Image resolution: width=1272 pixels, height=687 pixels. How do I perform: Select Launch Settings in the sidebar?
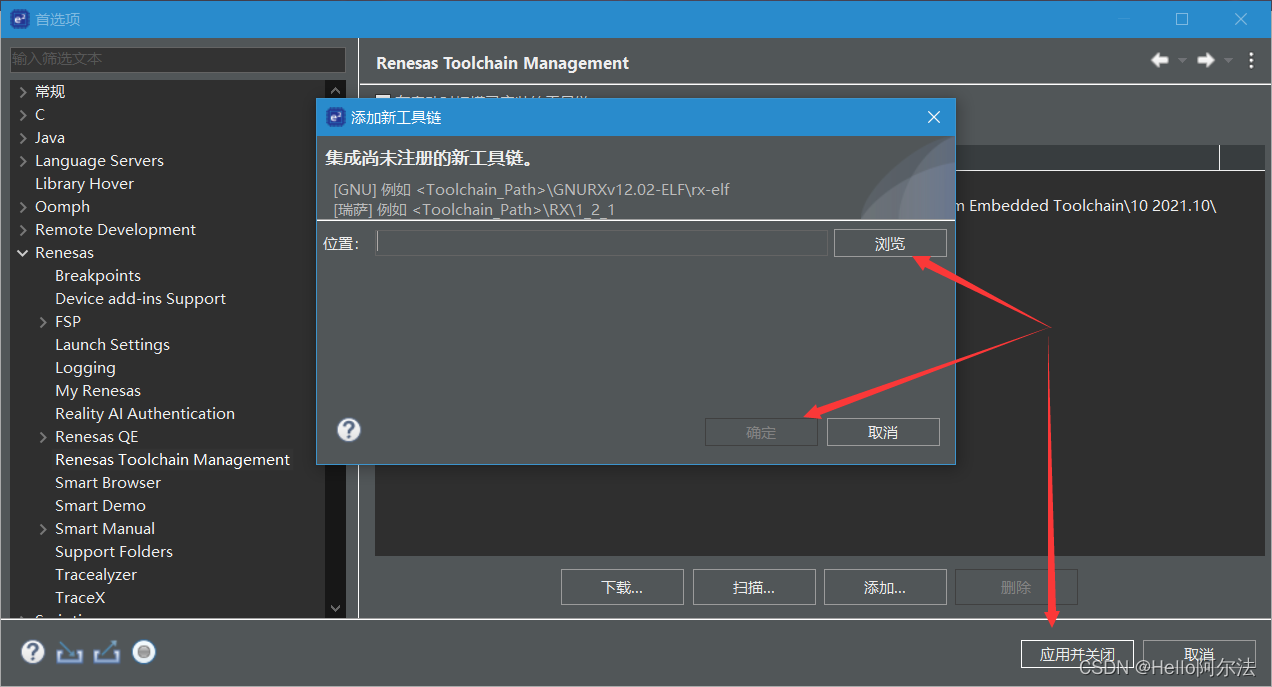click(112, 344)
